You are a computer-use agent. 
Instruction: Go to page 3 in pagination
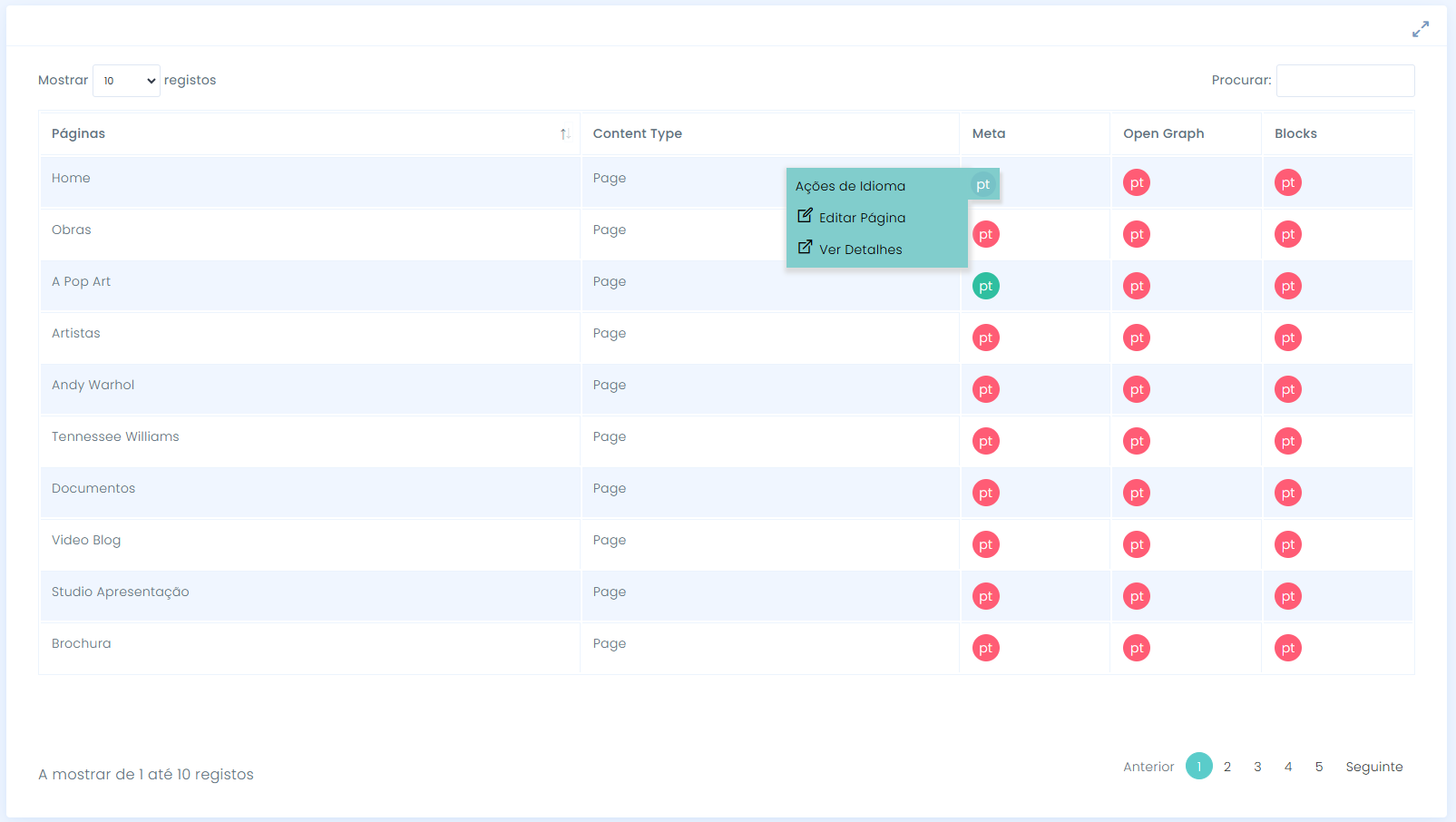click(1257, 767)
